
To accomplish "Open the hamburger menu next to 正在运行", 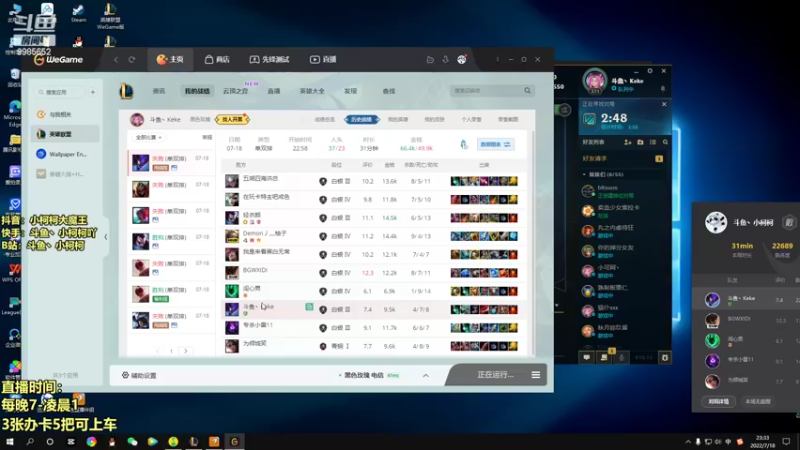I will [x=536, y=375].
